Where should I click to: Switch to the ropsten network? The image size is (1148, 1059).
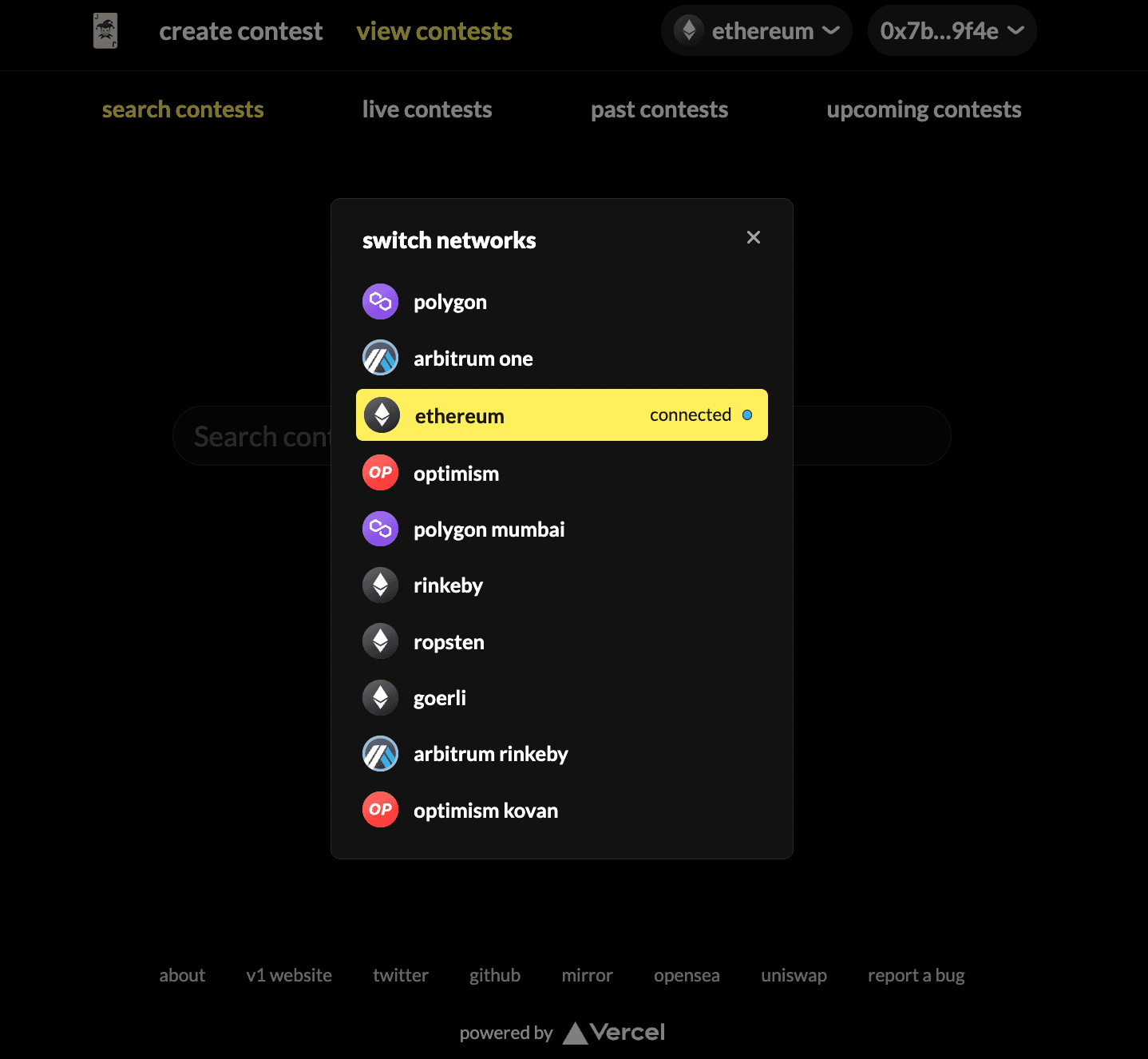pos(562,642)
